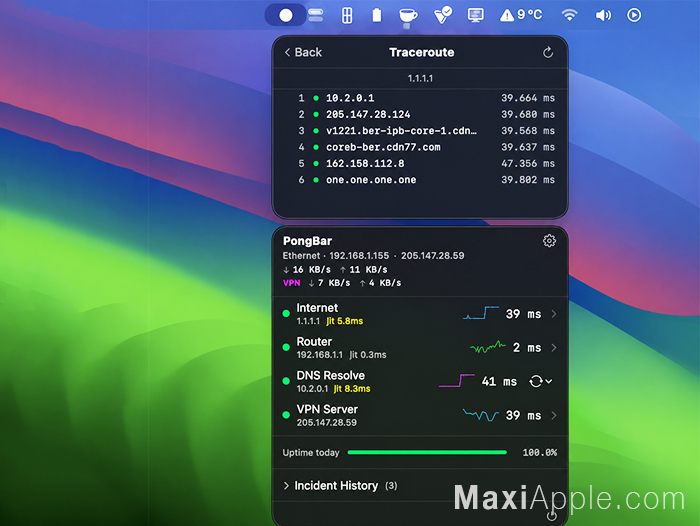Click the DNS Resolve row label
700x526 pixels.
(331, 376)
